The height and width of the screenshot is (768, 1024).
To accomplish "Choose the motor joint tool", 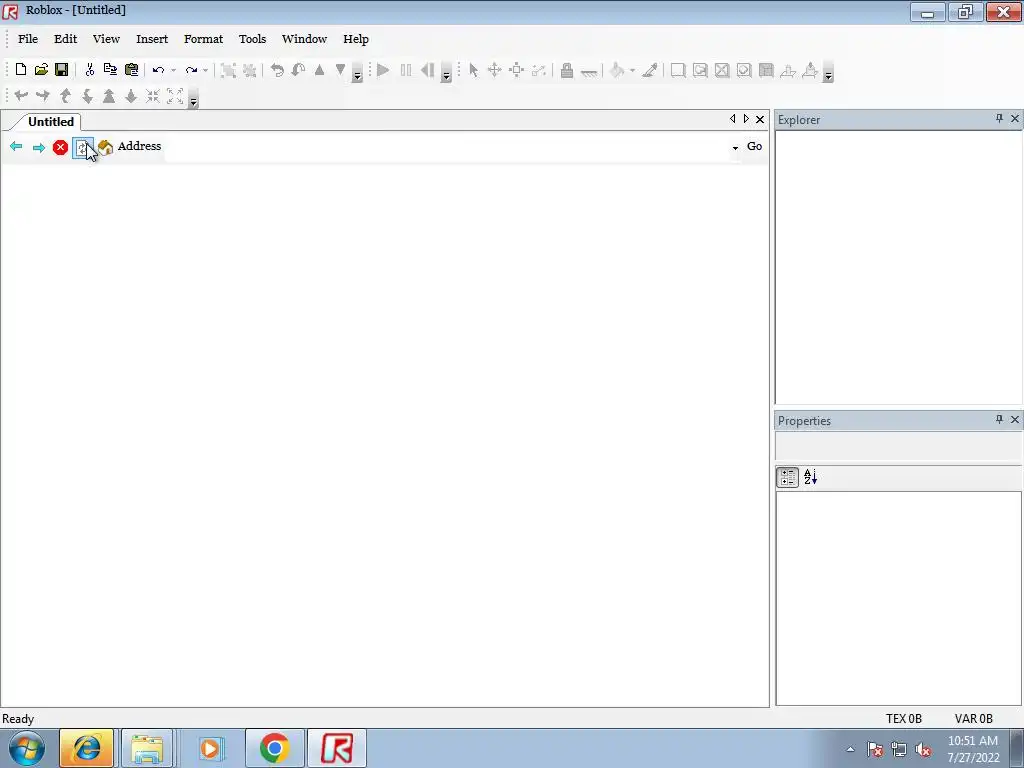I will (810, 70).
